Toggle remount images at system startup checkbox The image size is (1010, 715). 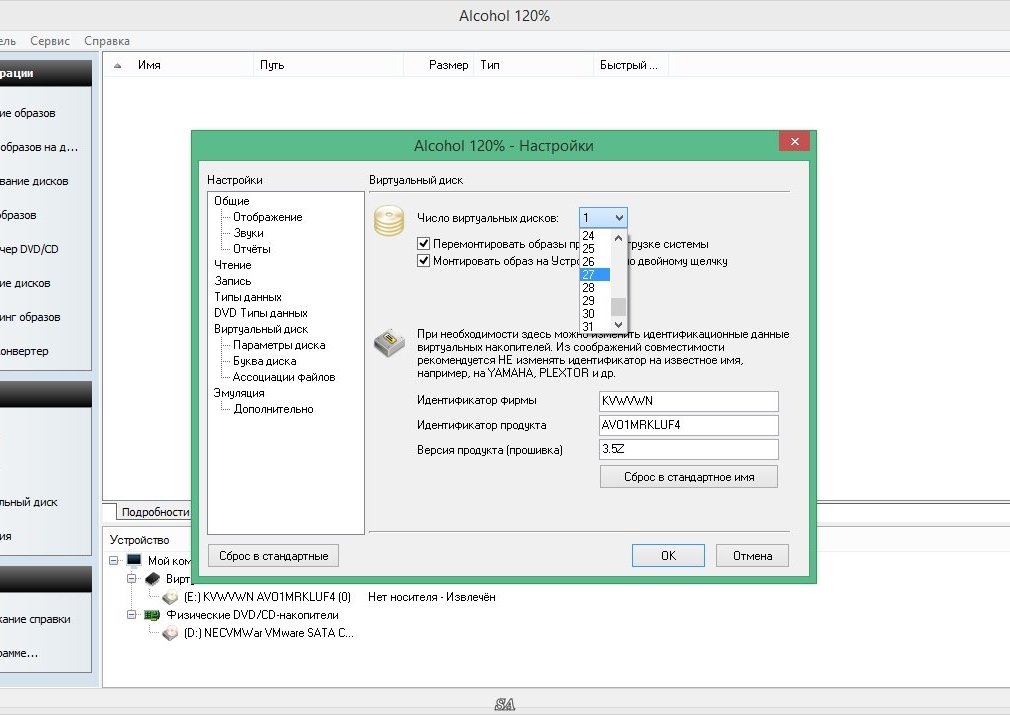[x=423, y=243]
